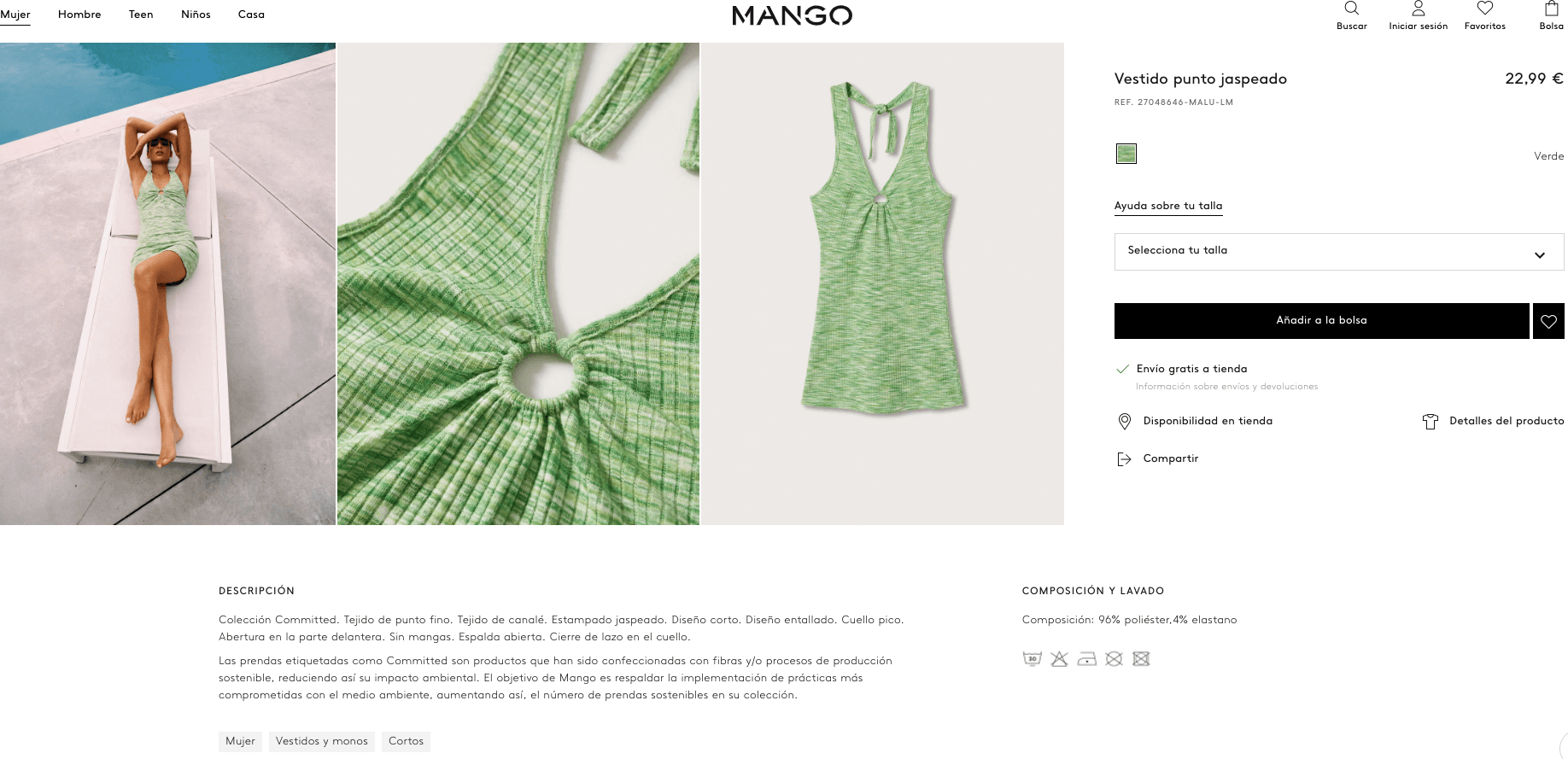Click the Iniciar sesión user icon
This screenshot has width=1568, height=759.
point(1418,9)
